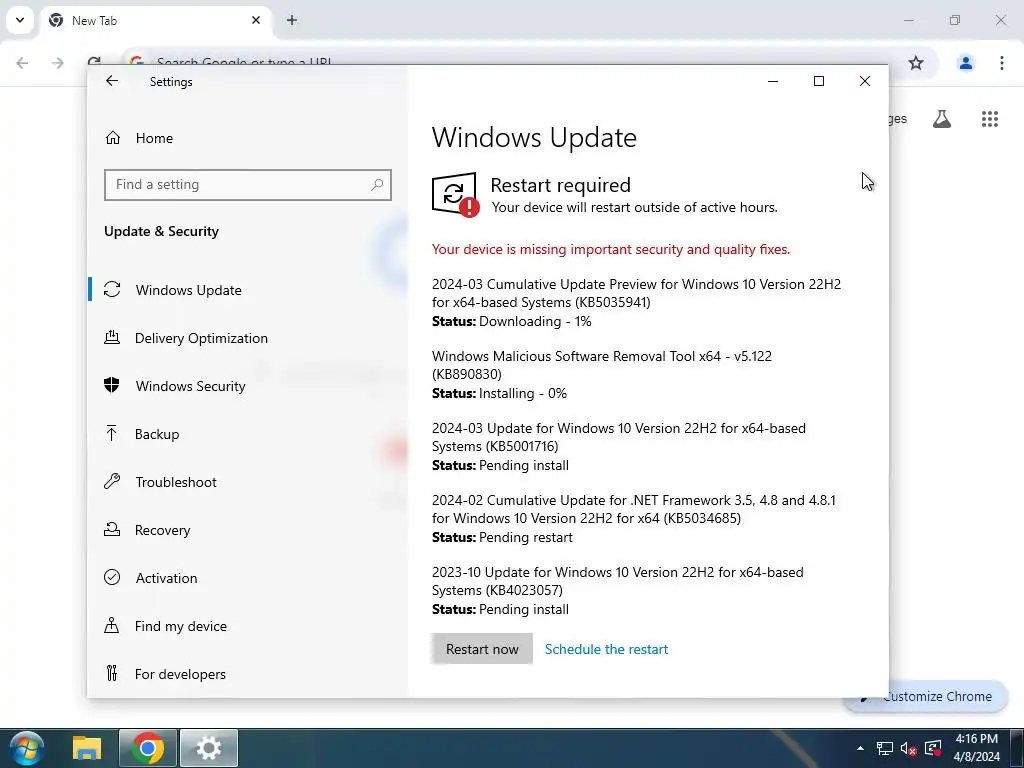
Task: Open the Start menu orb
Action: (27, 748)
